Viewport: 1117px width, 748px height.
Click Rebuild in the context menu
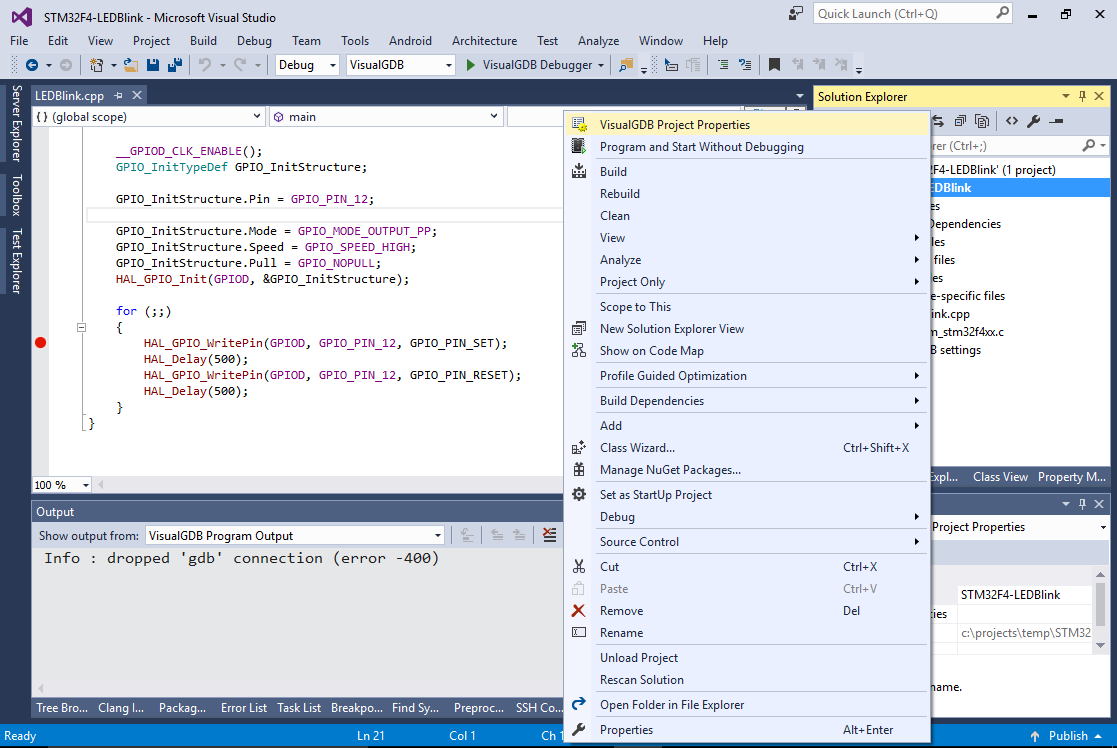point(747,194)
